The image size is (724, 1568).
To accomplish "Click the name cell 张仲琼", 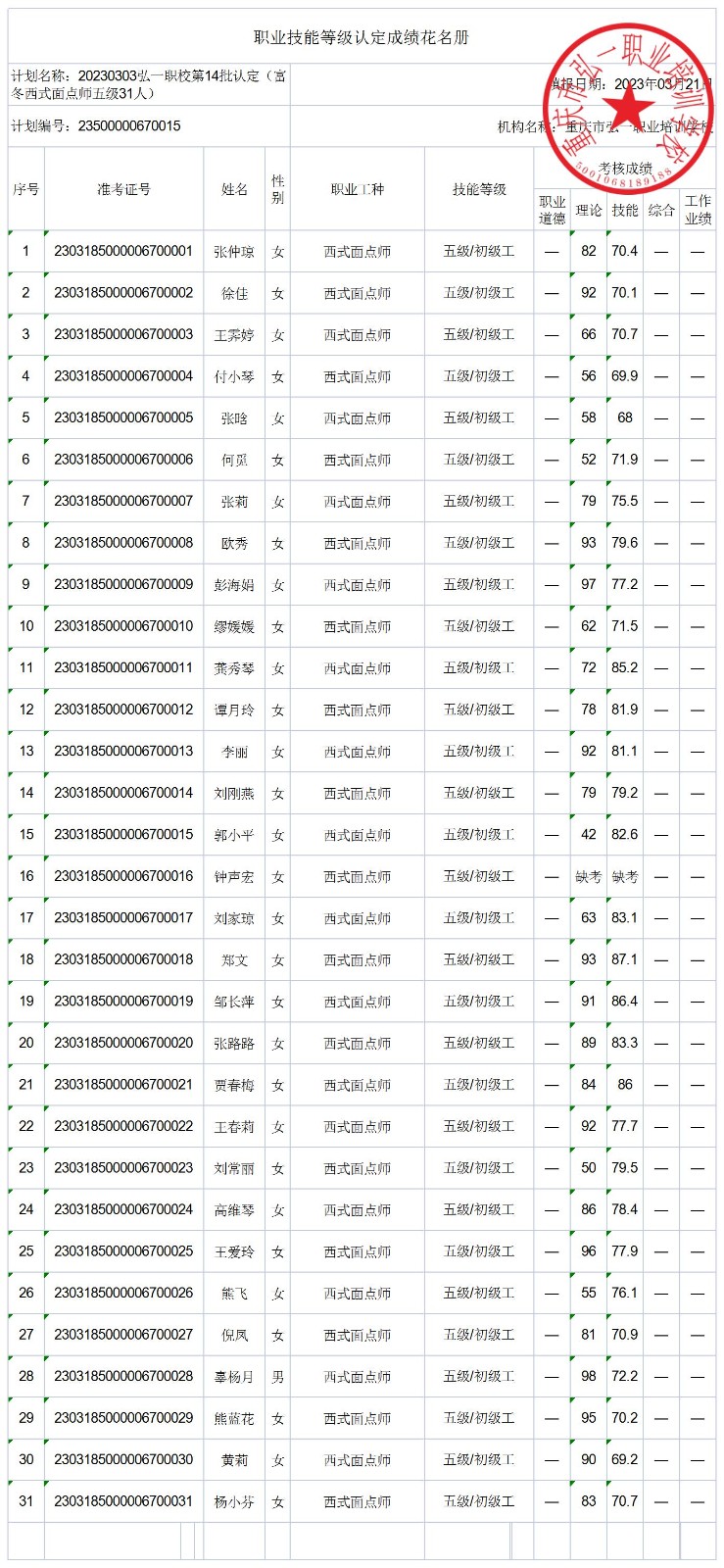I will pos(234,252).
